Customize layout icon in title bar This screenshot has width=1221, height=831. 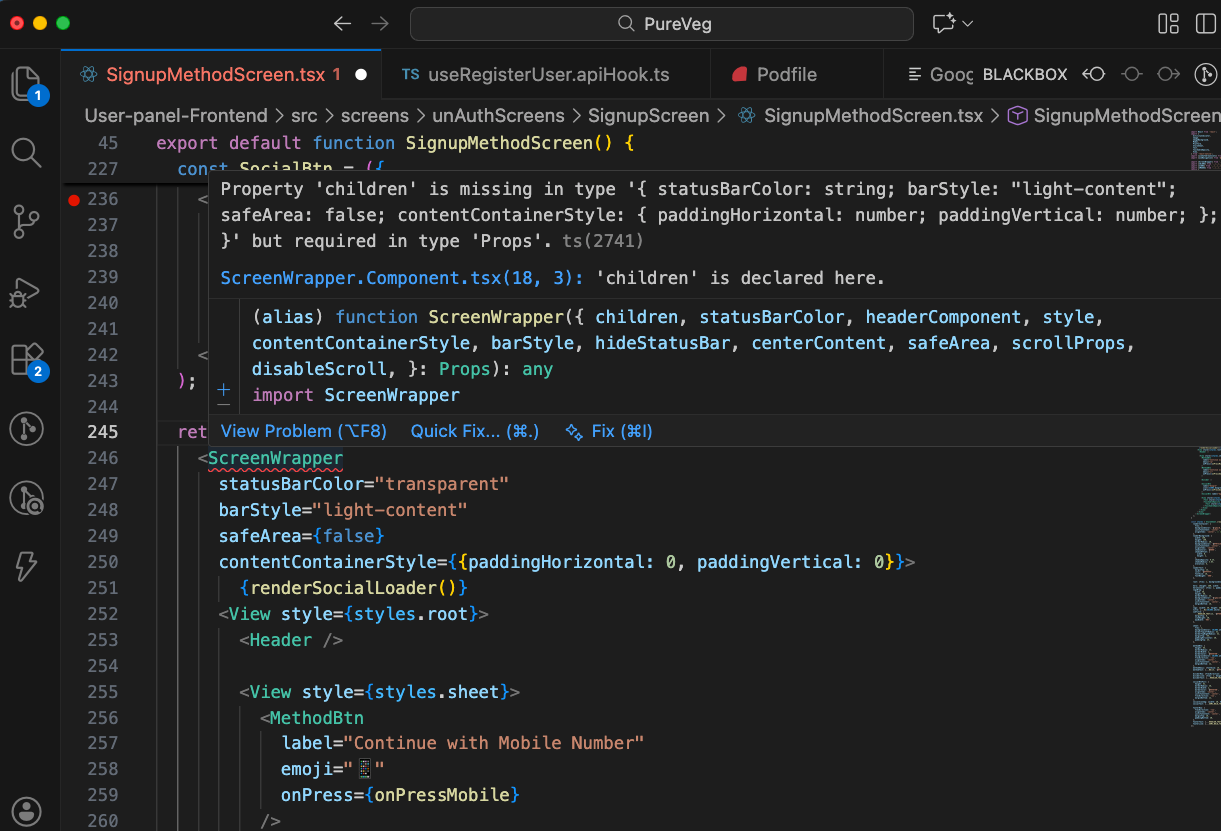click(x=1168, y=23)
